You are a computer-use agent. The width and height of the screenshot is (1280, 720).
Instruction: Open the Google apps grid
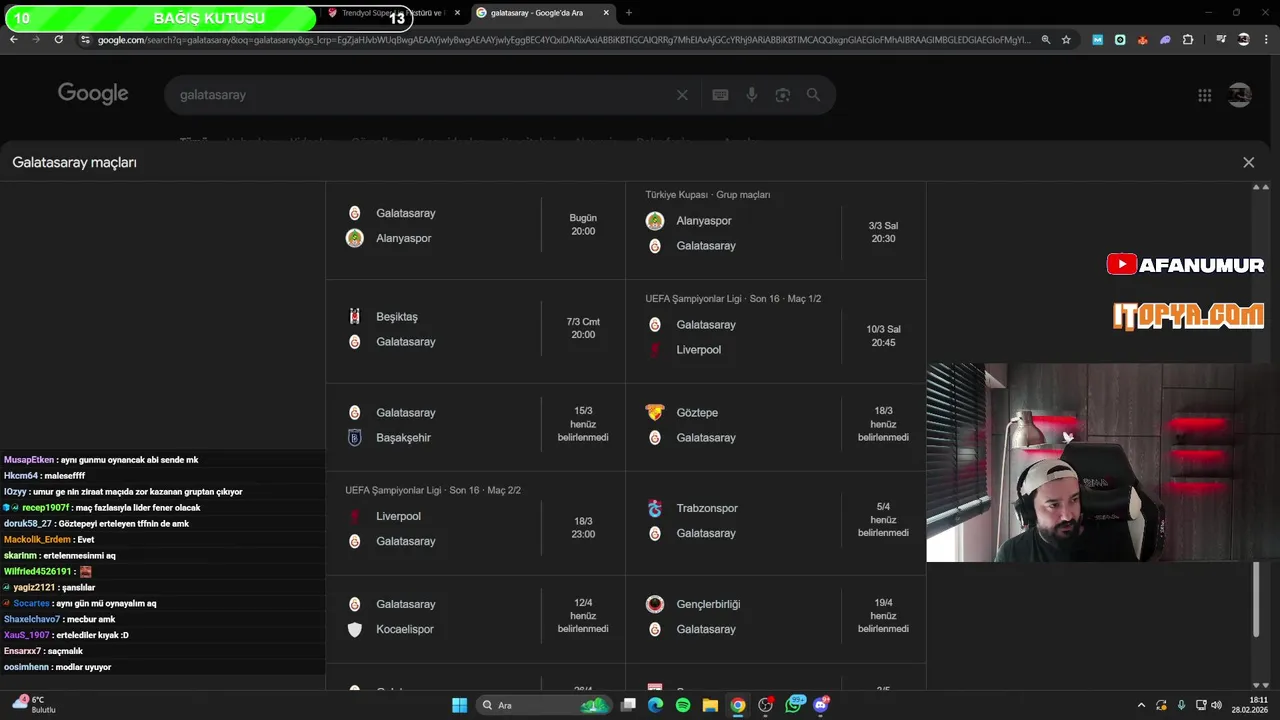pyautogui.click(x=1204, y=95)
